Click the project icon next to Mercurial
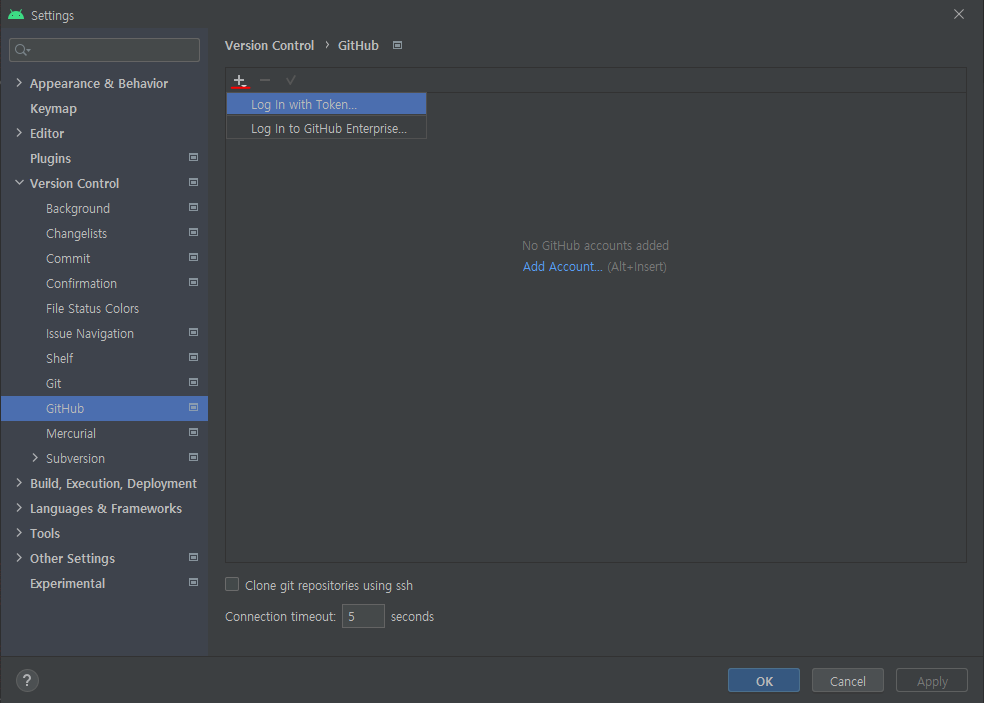 [x=193, y=432]
